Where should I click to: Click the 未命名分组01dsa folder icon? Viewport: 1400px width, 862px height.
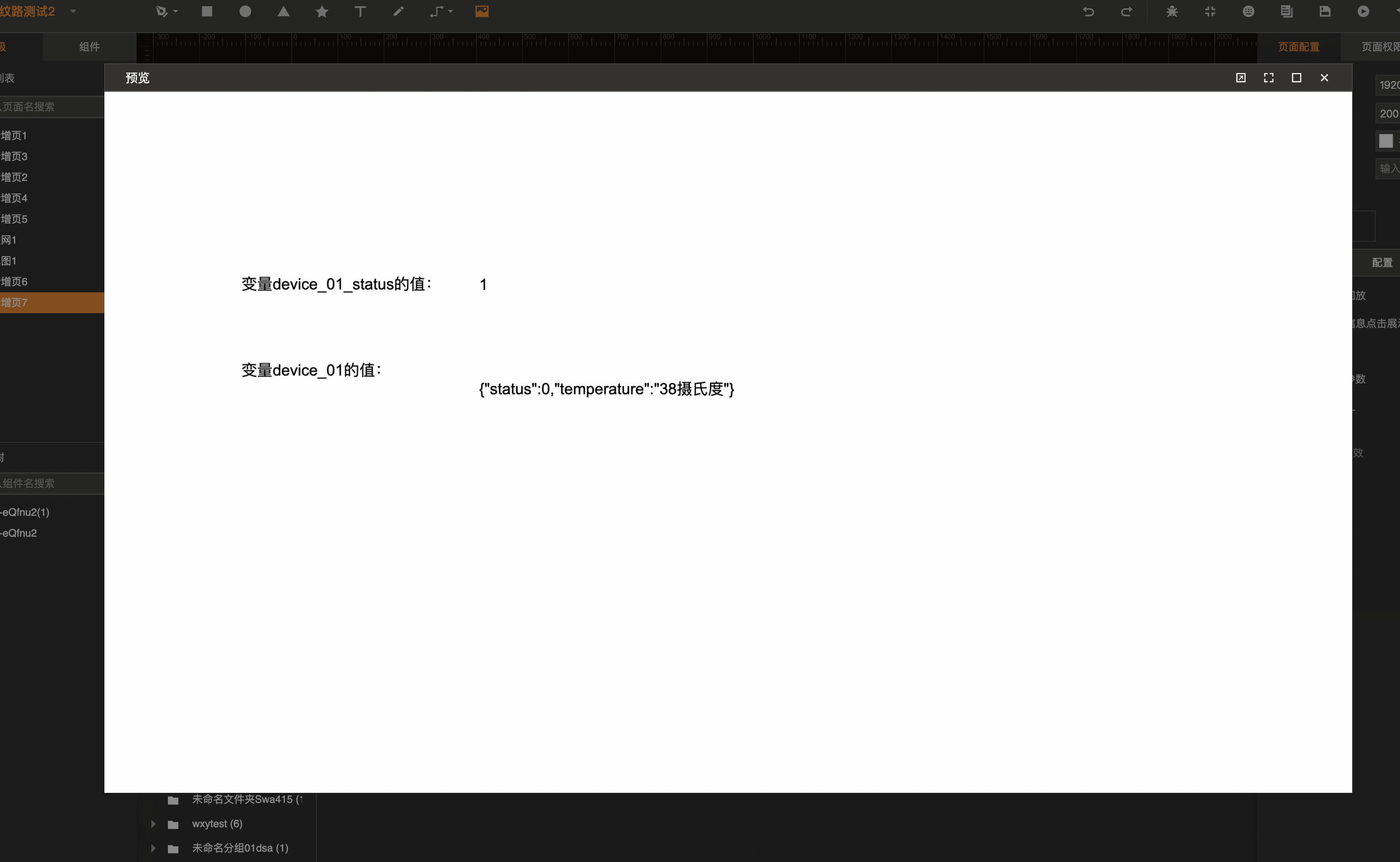point(173,849)
